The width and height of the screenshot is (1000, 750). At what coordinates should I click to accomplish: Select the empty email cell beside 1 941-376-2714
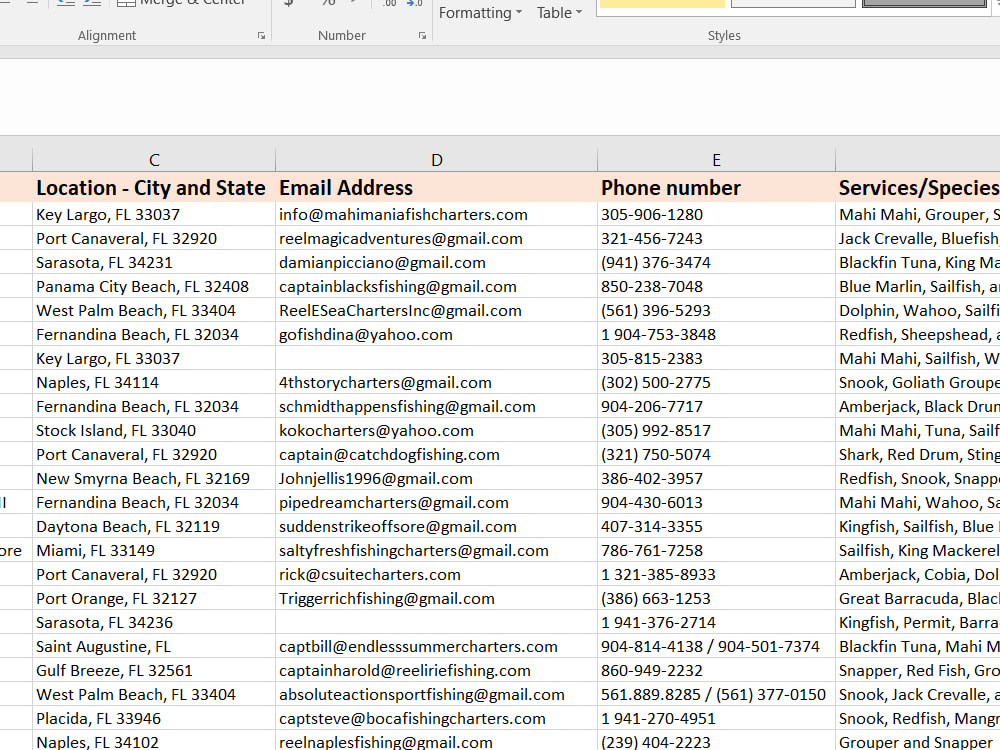pyautogui.click(x=436, y=622)
